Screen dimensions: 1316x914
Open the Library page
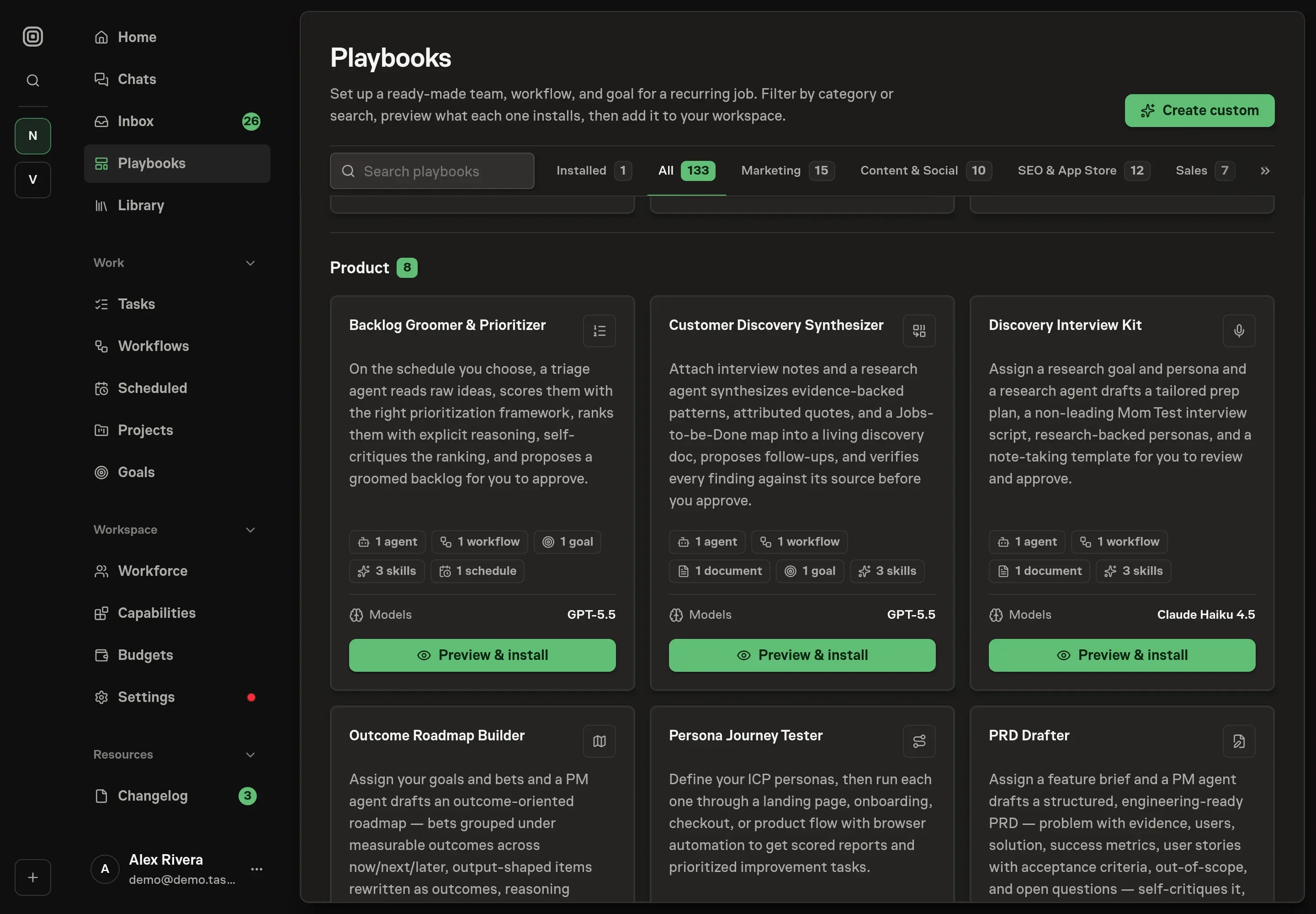[177, 205]
